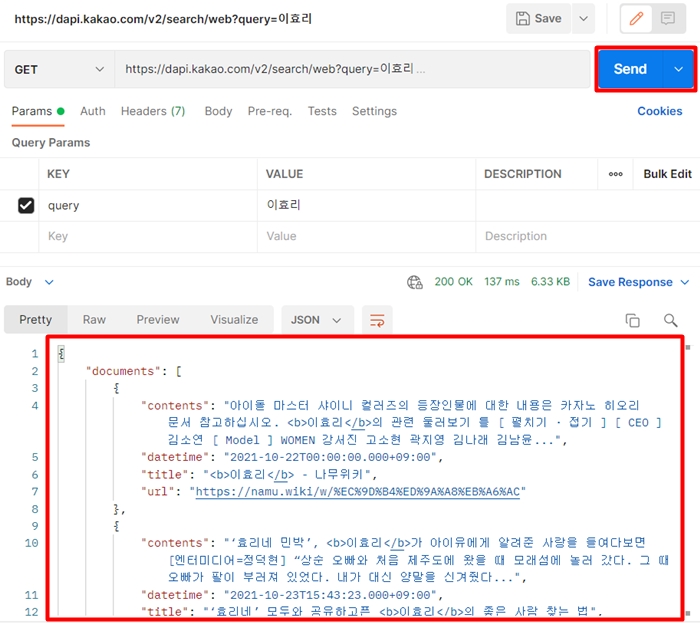Click the 137 ms response time
Screen dimensions: 700x624
coord(502,282)
